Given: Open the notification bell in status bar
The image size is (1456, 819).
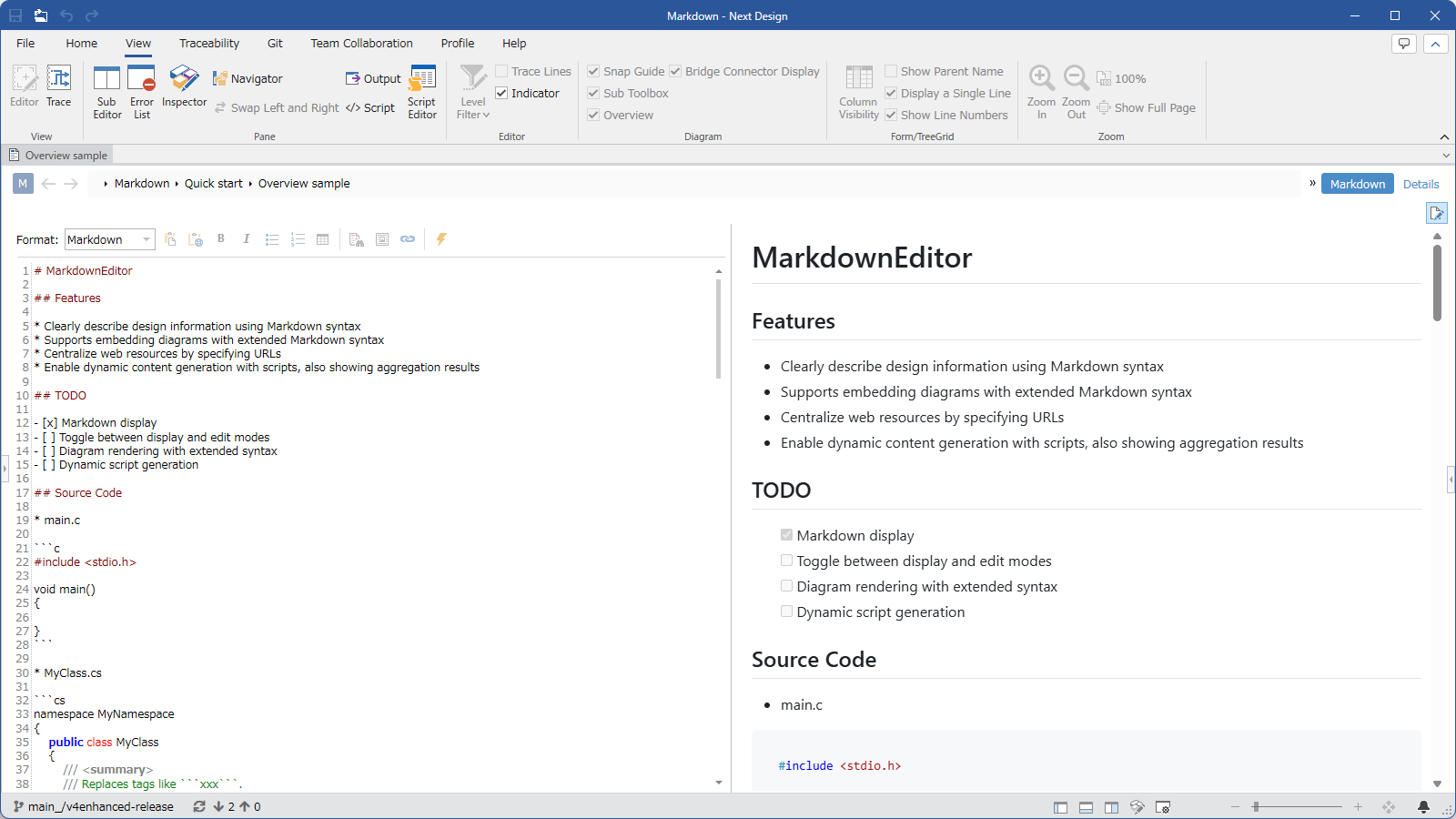Looking at the screenshot, I should pos(1423,807).
